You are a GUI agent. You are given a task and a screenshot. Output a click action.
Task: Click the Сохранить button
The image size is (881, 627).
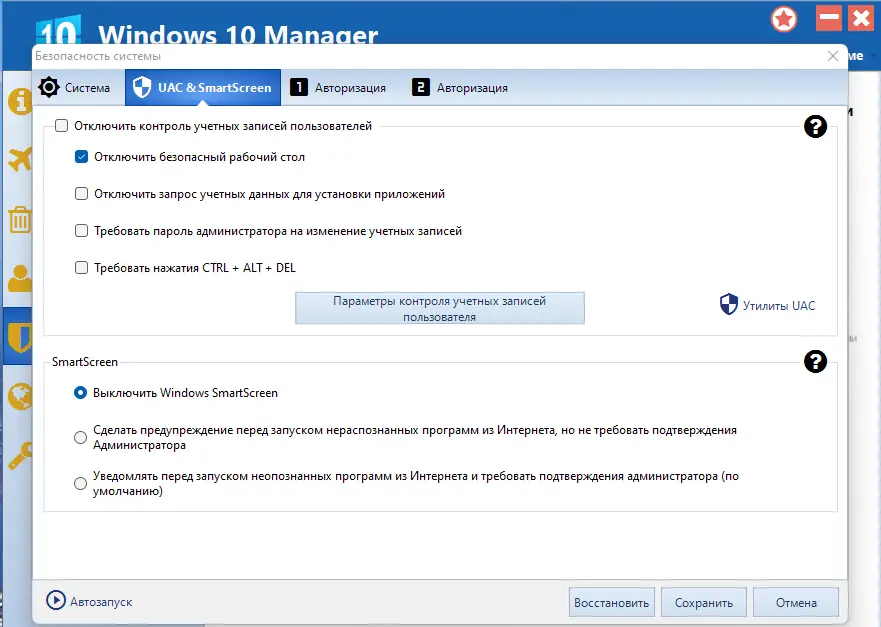[703, 602]
